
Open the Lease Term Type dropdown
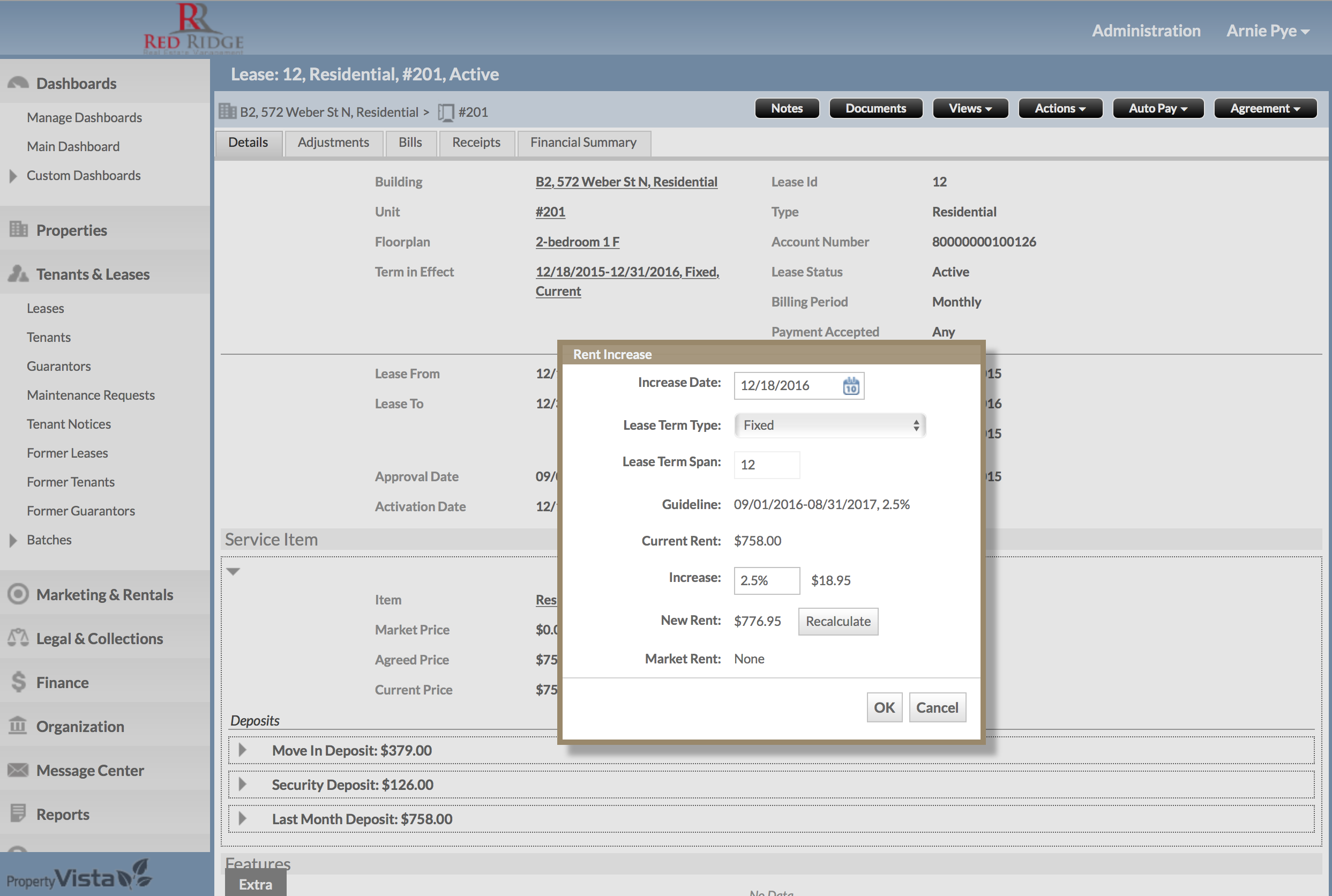pyautogui.click(x=829, y=425)
